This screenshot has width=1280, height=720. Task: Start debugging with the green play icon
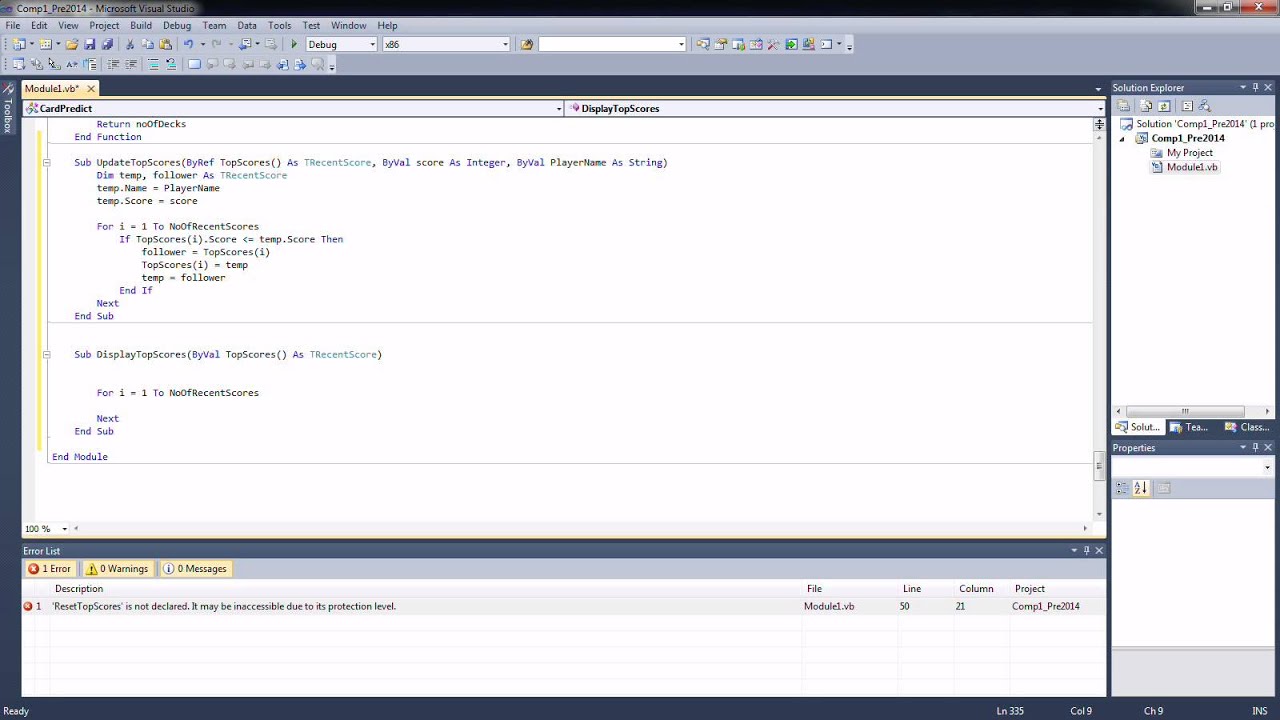point(294,44)
